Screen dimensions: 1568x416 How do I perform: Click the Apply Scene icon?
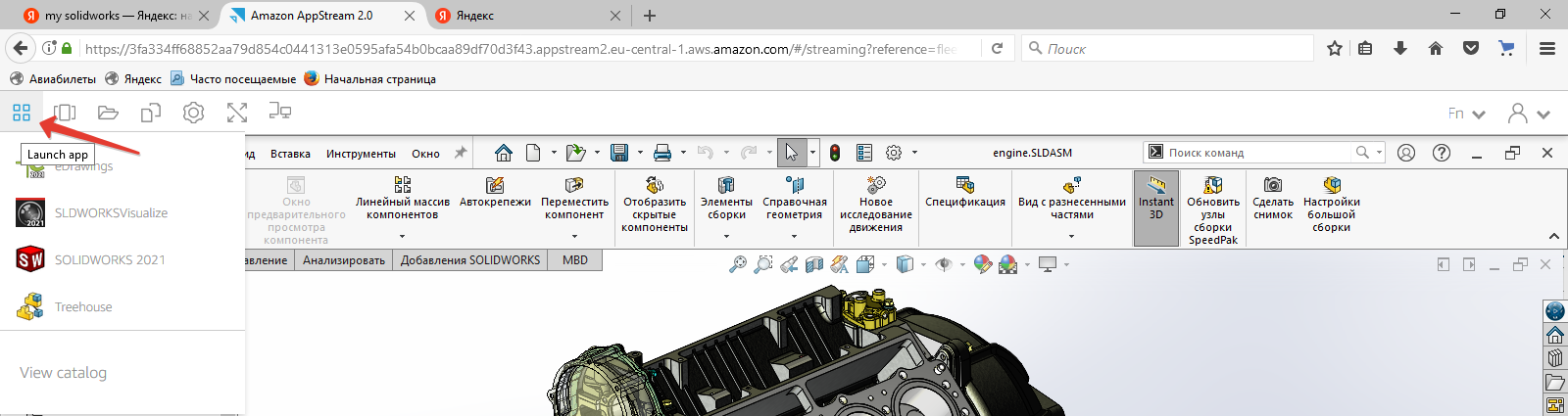(x=1008, y=264)
